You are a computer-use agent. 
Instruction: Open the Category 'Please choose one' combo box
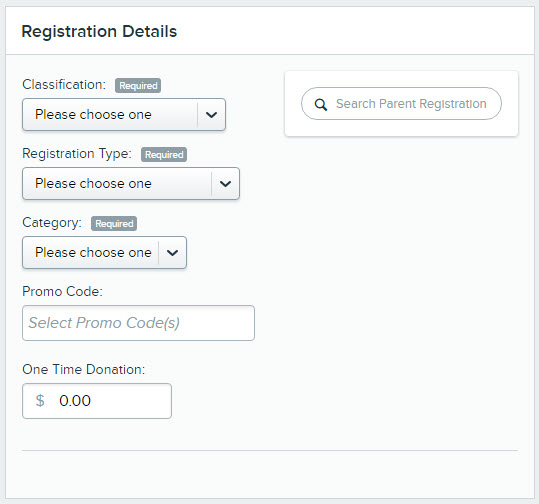pyautogui.click(x=104, y=253)
